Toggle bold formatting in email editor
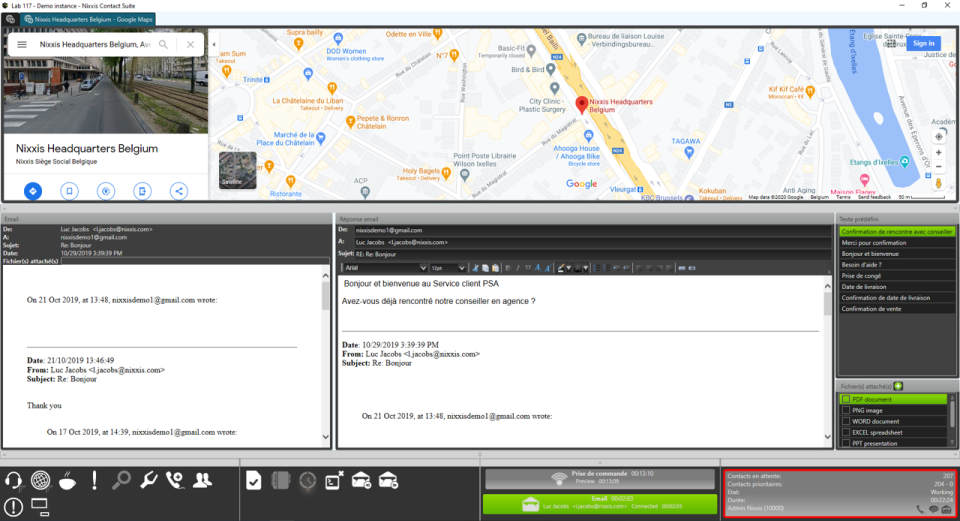 [508, 268]
